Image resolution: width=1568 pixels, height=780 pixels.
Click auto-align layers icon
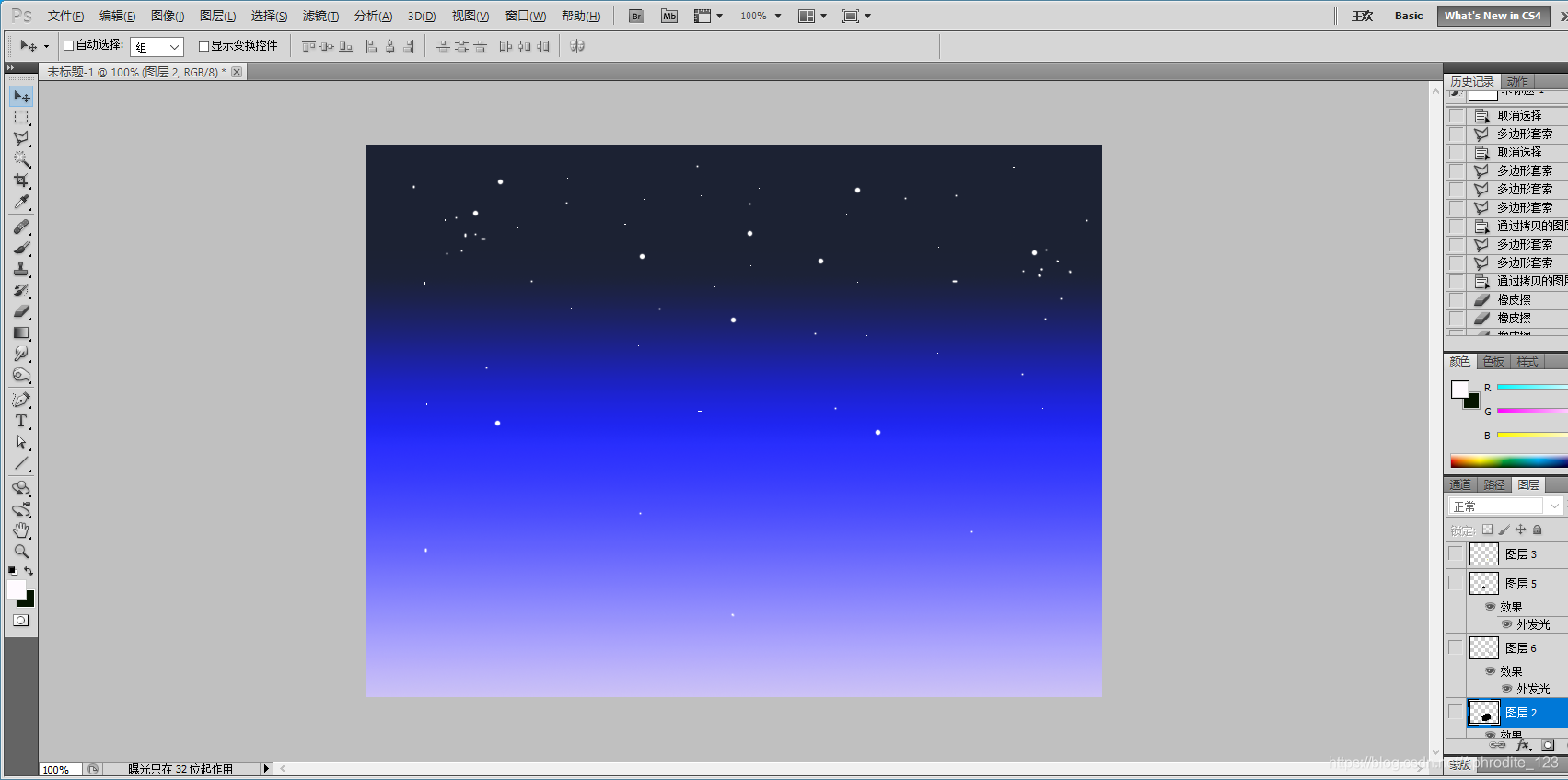[x=577, y=46]
